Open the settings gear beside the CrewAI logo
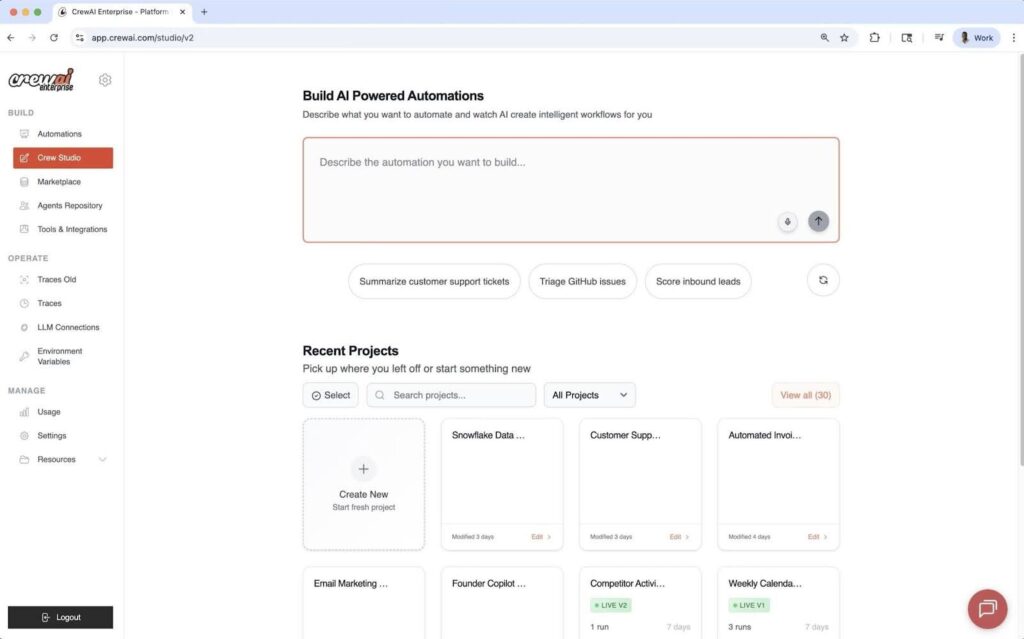The width and height of the screenshot is (1024, 639). (x=104, y=80)
